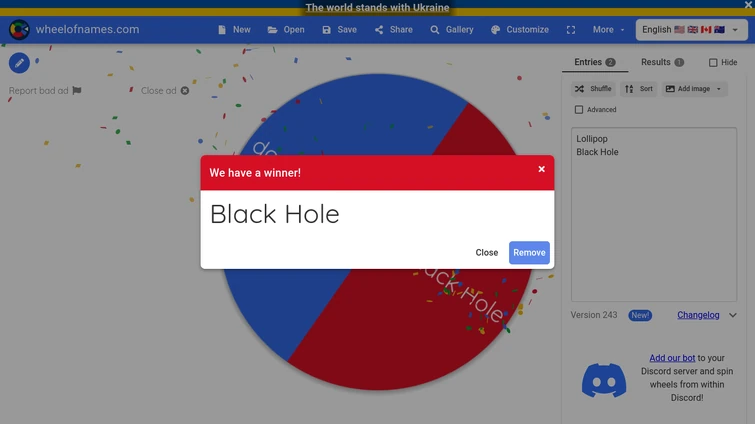Click the blue pencil edit icon
The height and width of the screenshot is (424, 755).
point(19,63)
